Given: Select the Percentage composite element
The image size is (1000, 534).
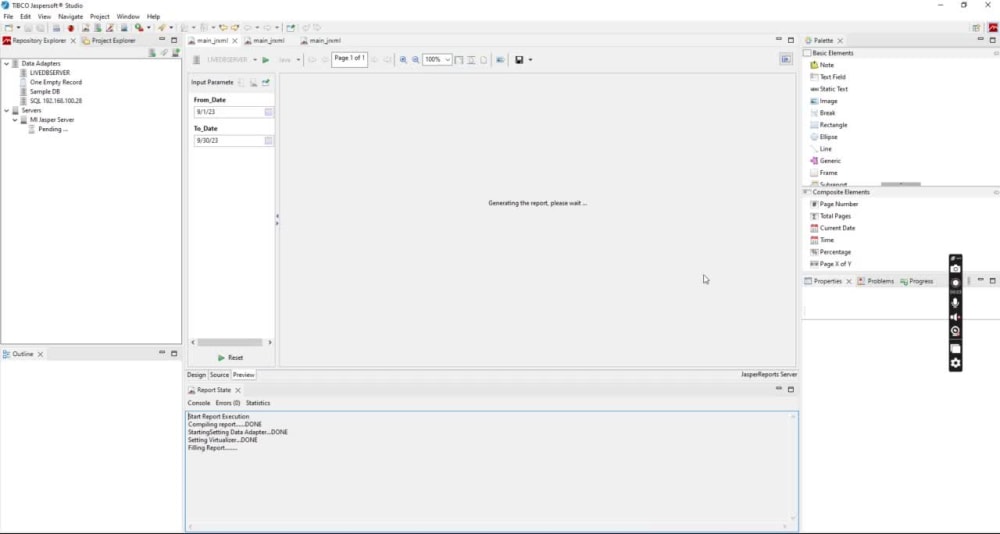Looking at the screenshot, I should pos(830,252).
